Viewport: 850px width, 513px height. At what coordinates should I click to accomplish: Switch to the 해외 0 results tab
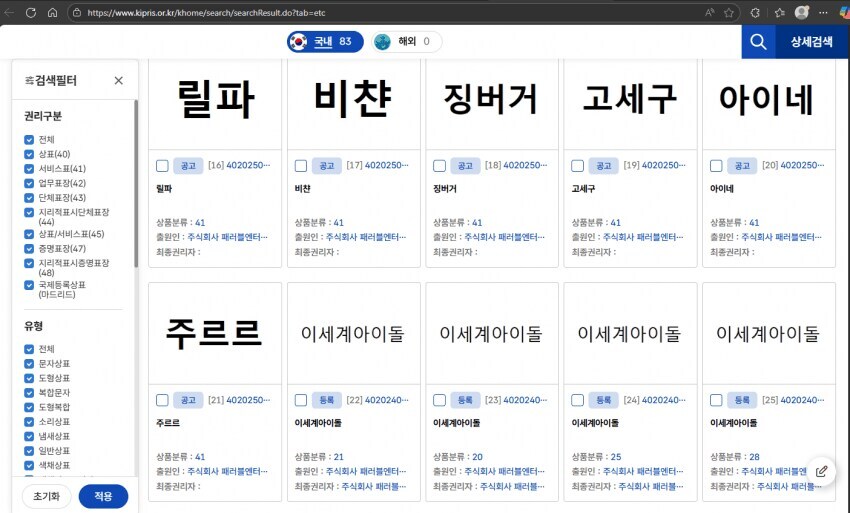(x=406, y=42)
